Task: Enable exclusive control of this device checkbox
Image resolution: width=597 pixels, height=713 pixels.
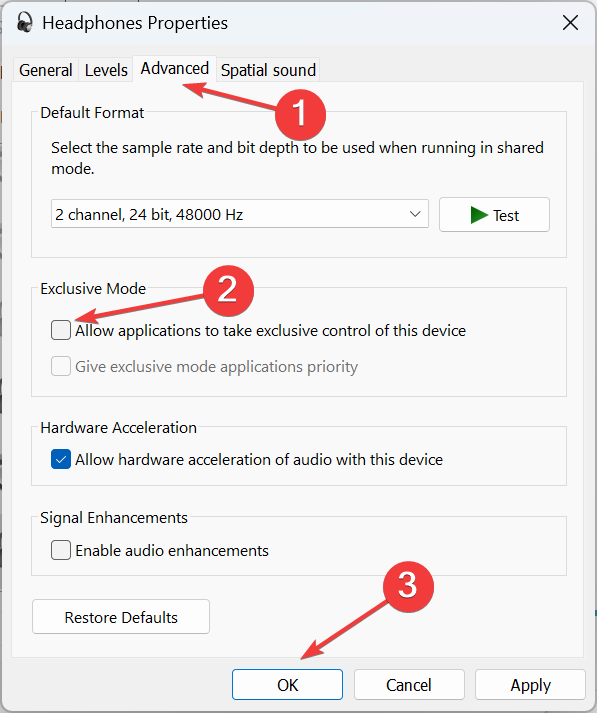Action: [x=61, y=330]
